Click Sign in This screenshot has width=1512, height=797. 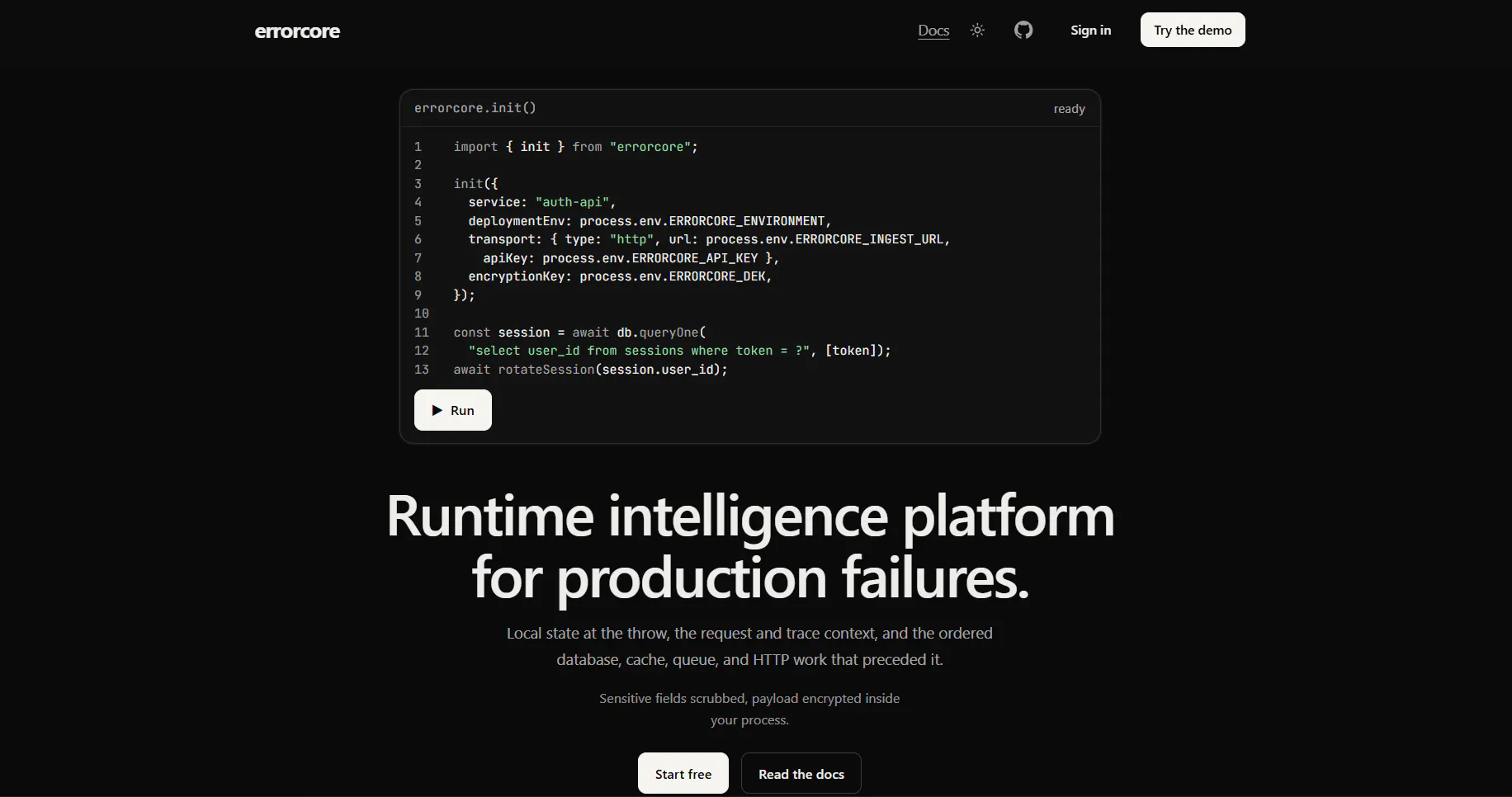(1090, 31)
